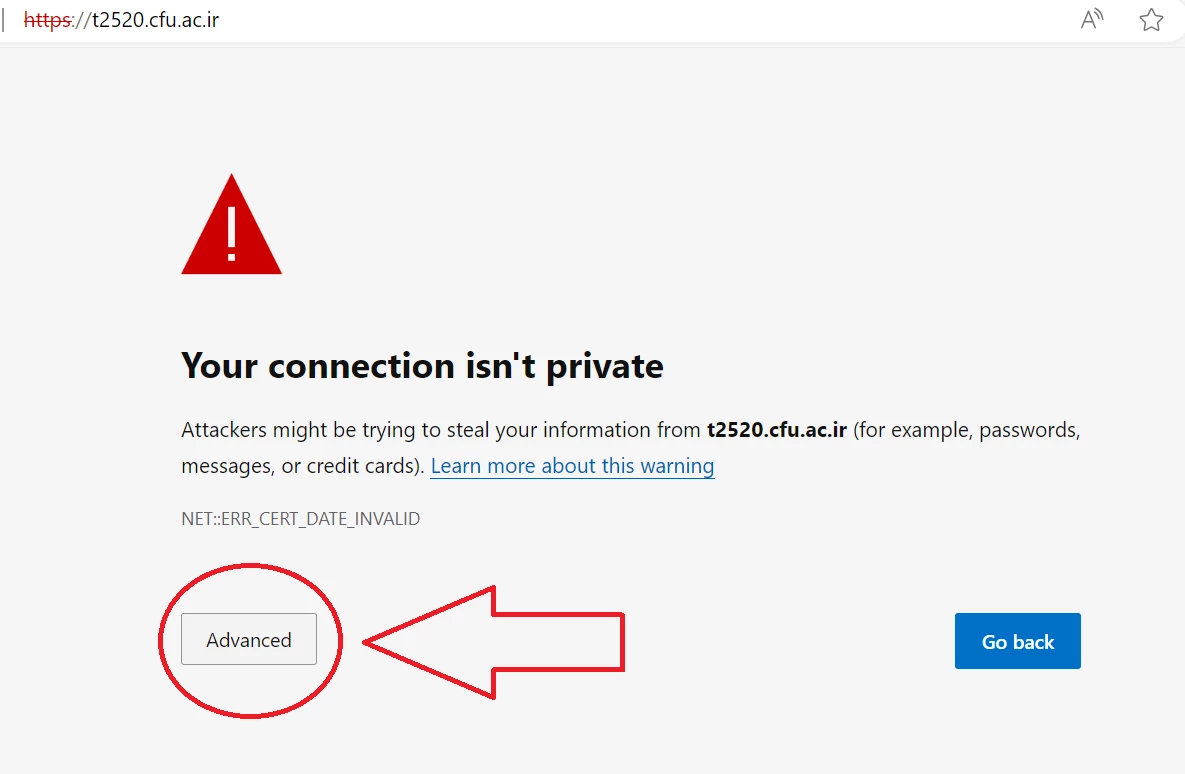Viewport: 1185px width, 774px height.
Task: Click the word "Attackers" in the warning
Action: click(225, 430)
